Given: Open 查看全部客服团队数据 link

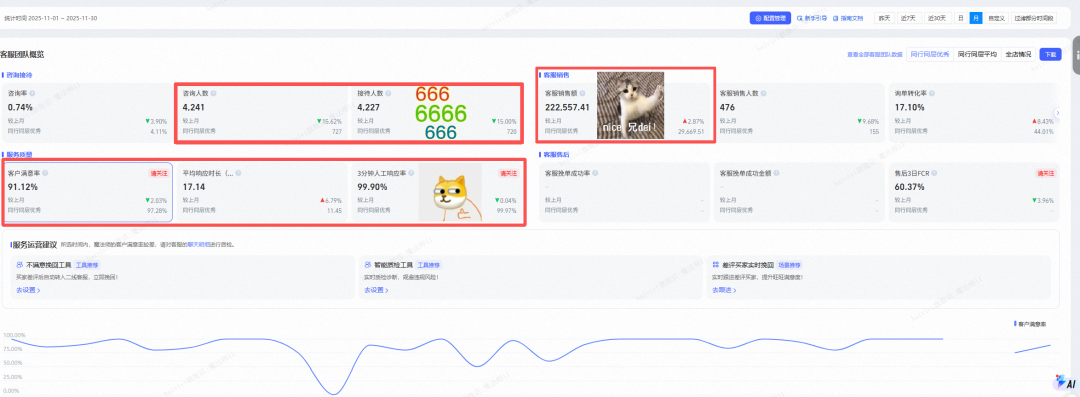Looking at the screenshot, I should (x=874, y=54).
